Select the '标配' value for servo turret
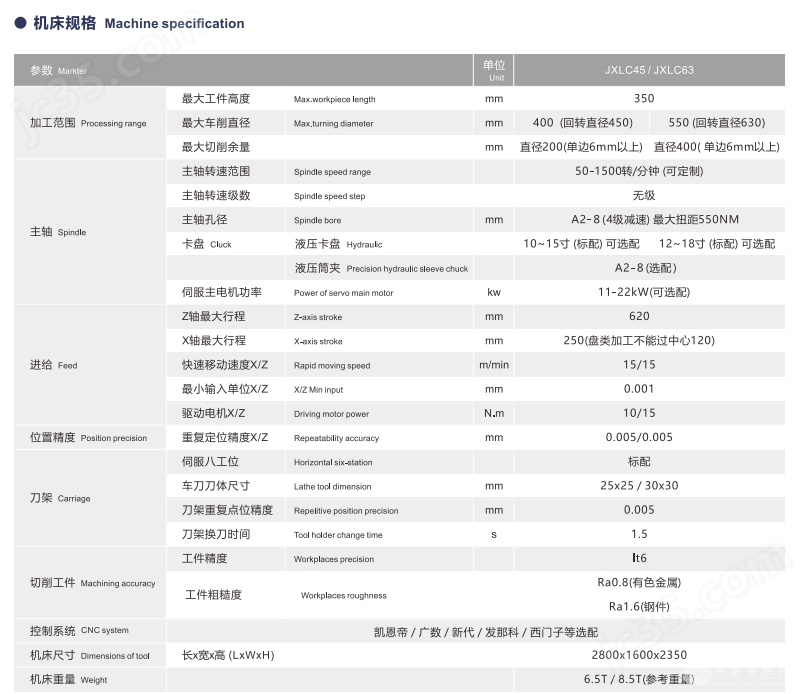This screenshot has width=805, height=694. [639, 461]
